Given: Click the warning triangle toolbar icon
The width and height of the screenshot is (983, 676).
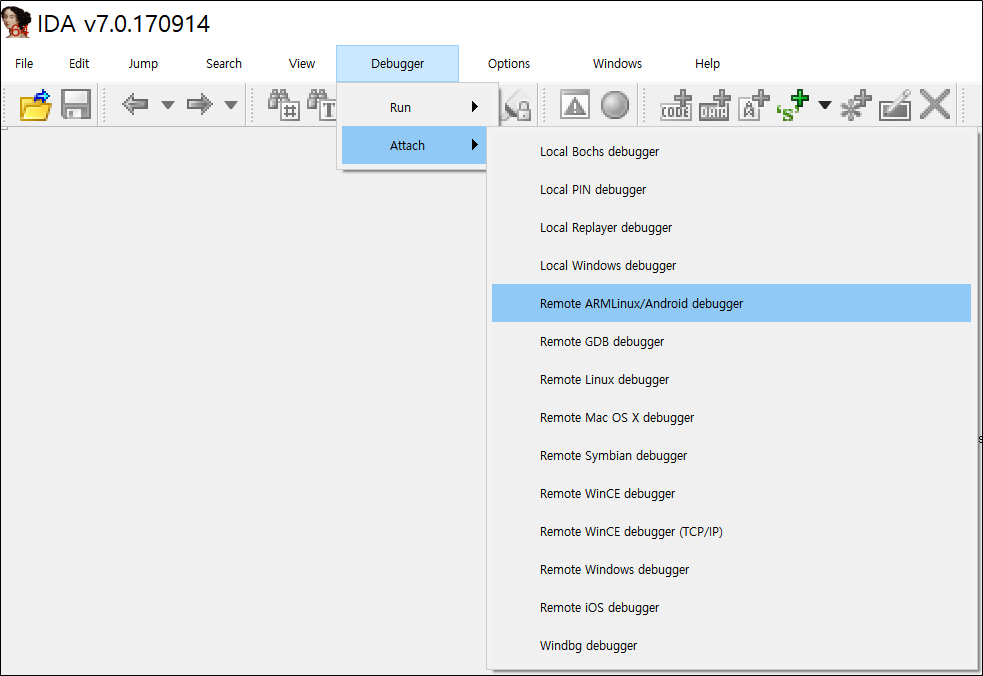Looking at the screenshot, I should tap(575, 105).
